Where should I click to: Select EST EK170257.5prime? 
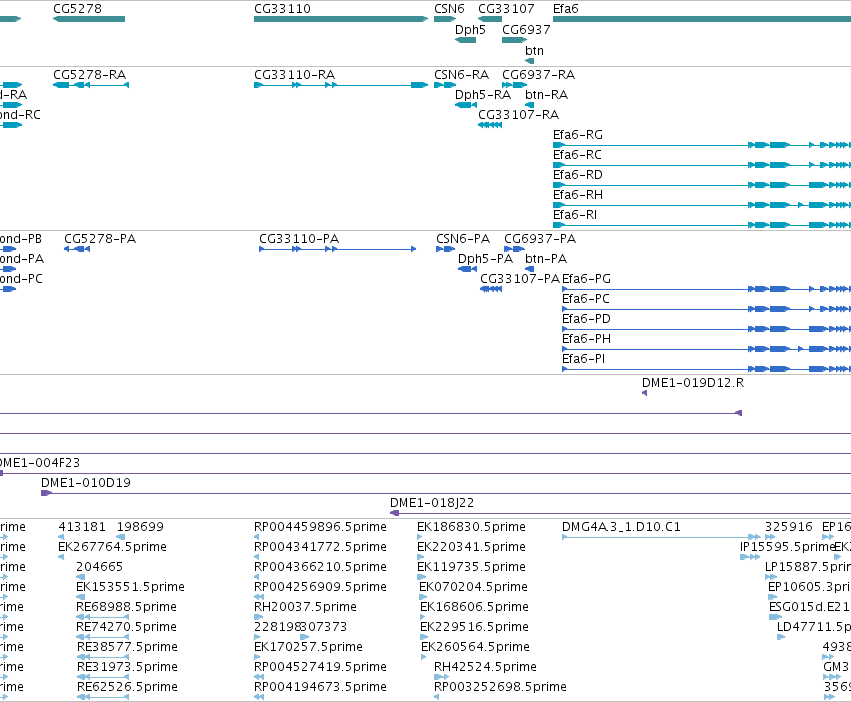(x=257, y=657)
